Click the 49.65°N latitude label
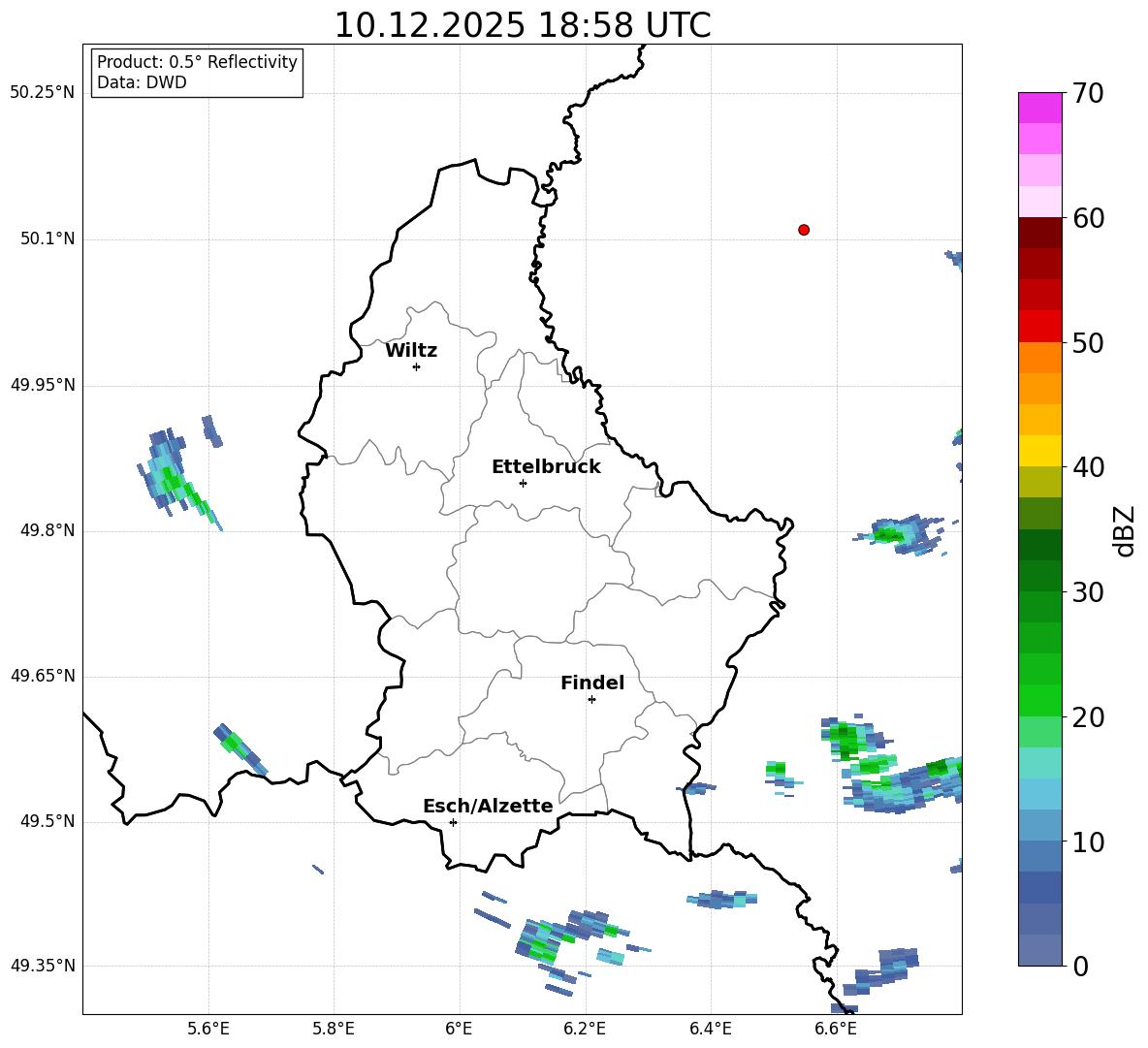The width and height of the screenshot is (1148, 1048). pos(43,676)
